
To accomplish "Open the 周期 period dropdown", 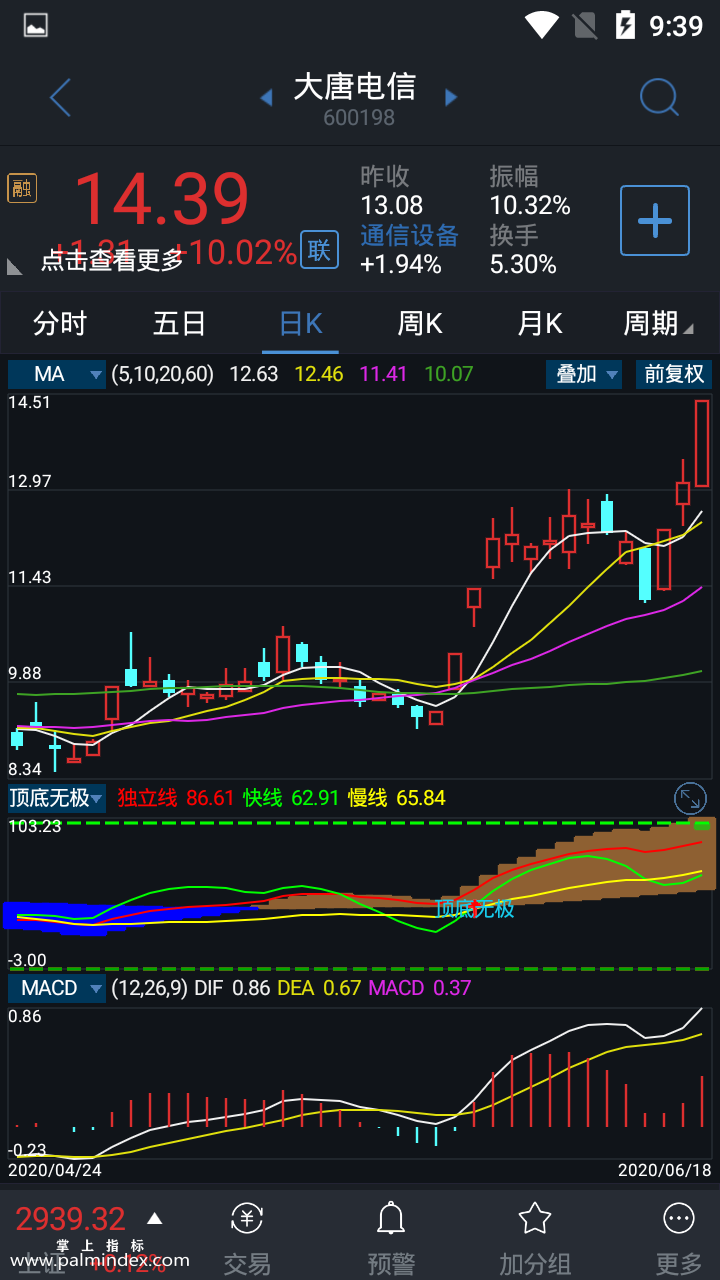I will (x=658, y=323).
